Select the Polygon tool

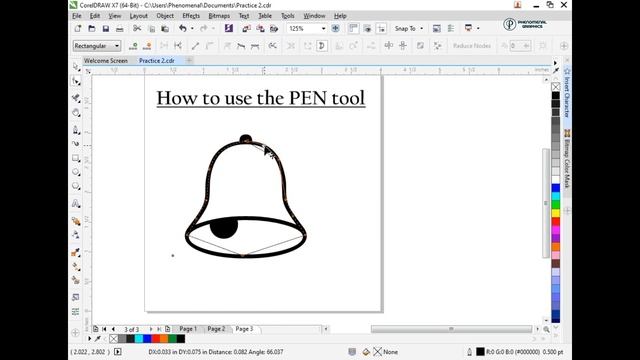click(x=76, y=186)
